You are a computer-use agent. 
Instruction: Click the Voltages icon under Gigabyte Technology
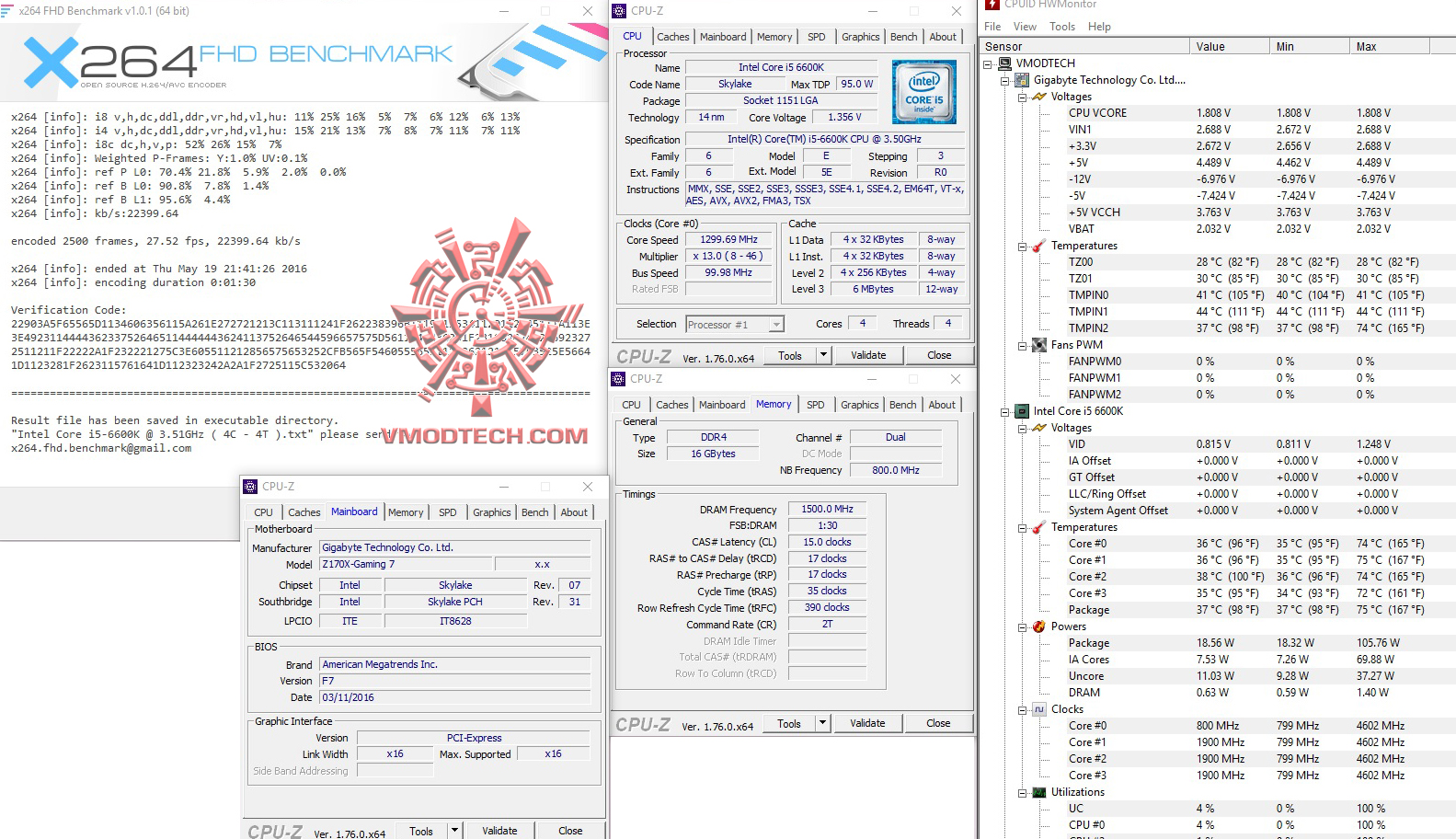point(1039,97)
